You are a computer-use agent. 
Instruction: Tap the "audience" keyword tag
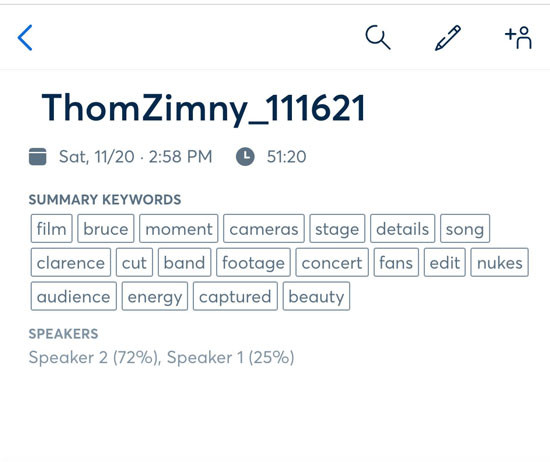click(74, 296)
